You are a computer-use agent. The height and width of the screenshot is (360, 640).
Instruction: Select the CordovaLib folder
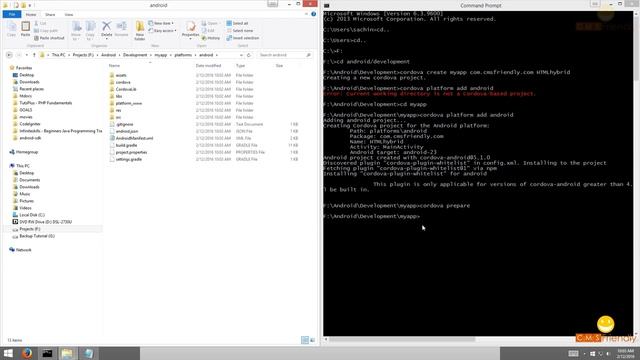126,89
